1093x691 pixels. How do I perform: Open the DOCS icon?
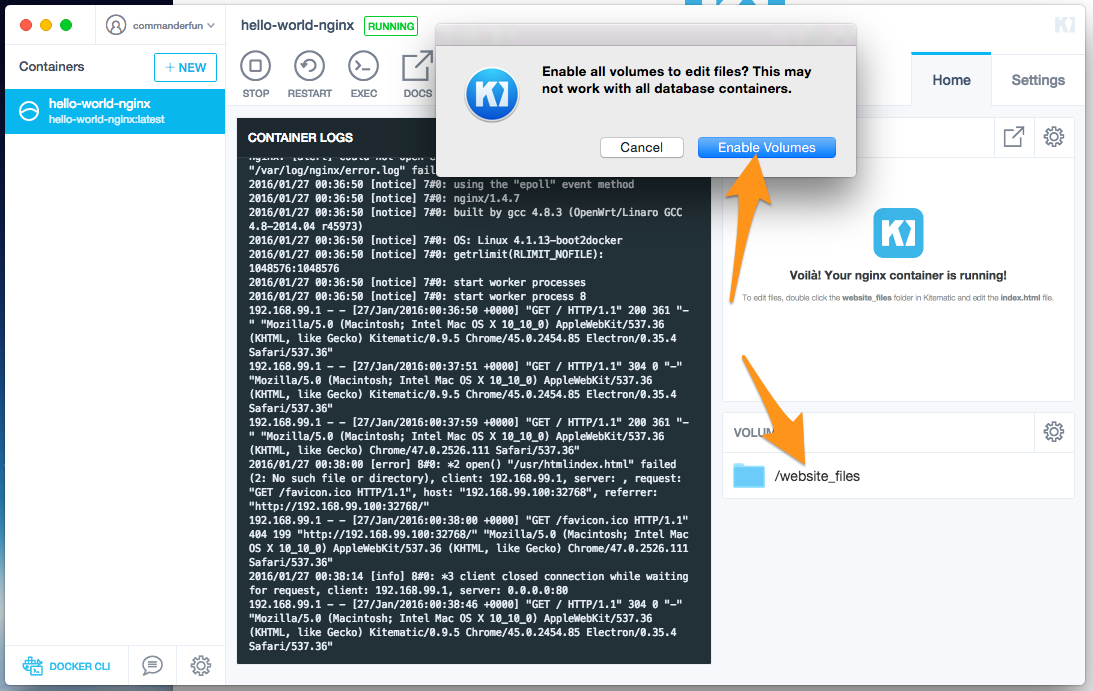pos(417,67)
